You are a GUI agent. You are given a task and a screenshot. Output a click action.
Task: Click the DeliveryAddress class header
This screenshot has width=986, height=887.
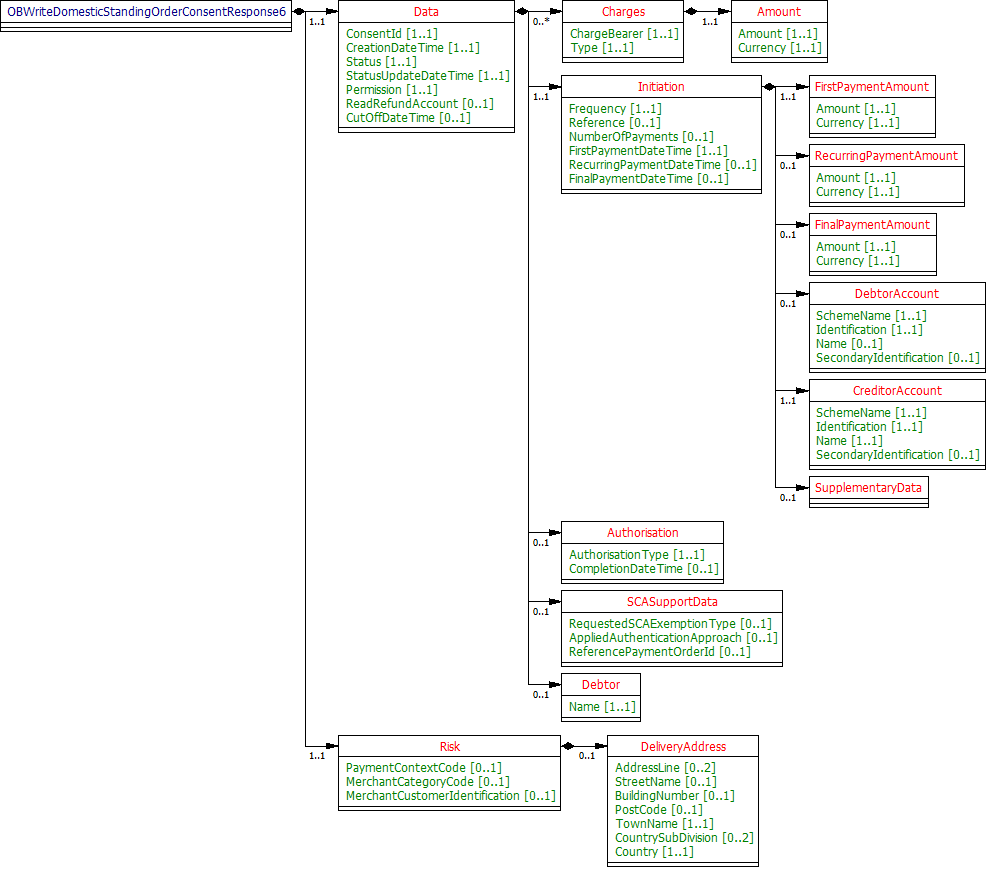[683, 746]
